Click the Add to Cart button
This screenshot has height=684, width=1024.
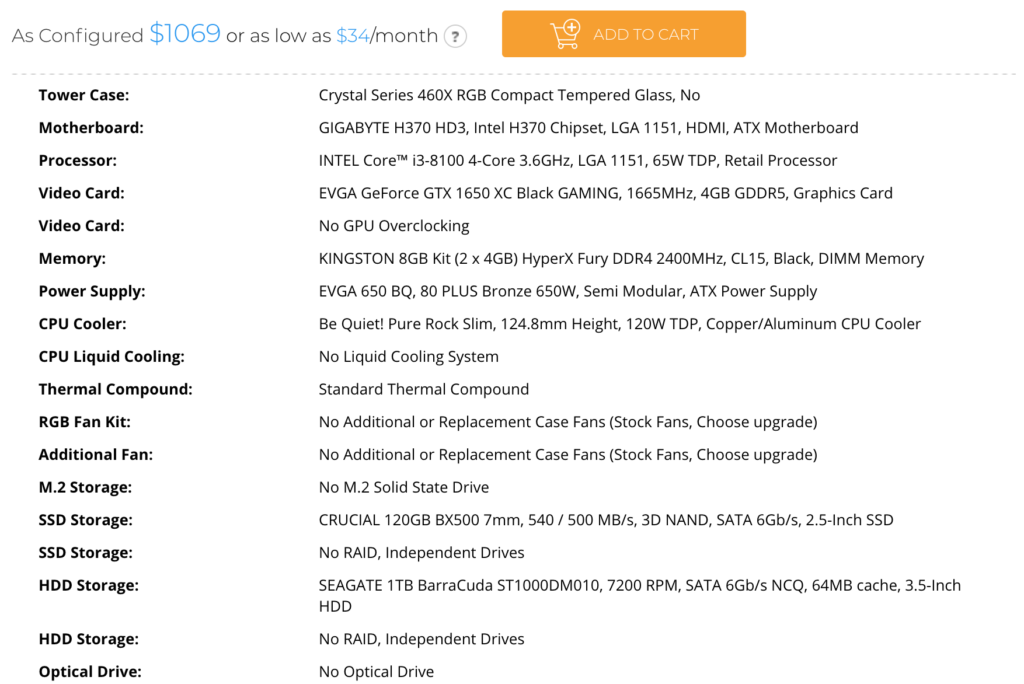624,34
